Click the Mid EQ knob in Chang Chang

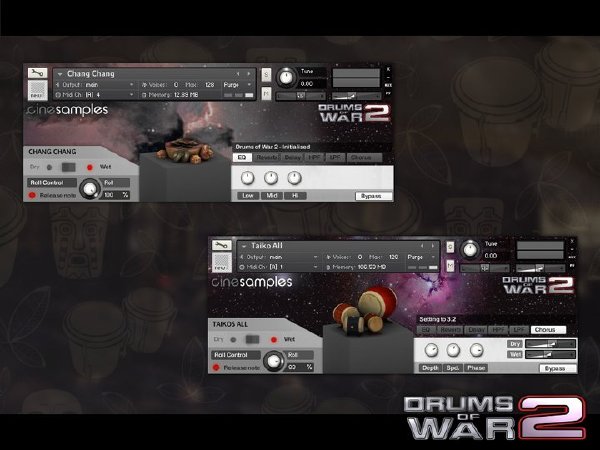click(x=271, y=178)
